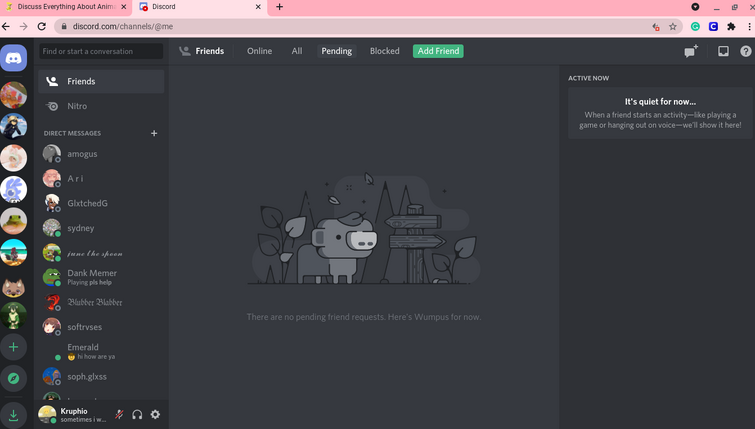Screen dimensions: 755x429
Task: Select the Pending tab
Action: 337,51
